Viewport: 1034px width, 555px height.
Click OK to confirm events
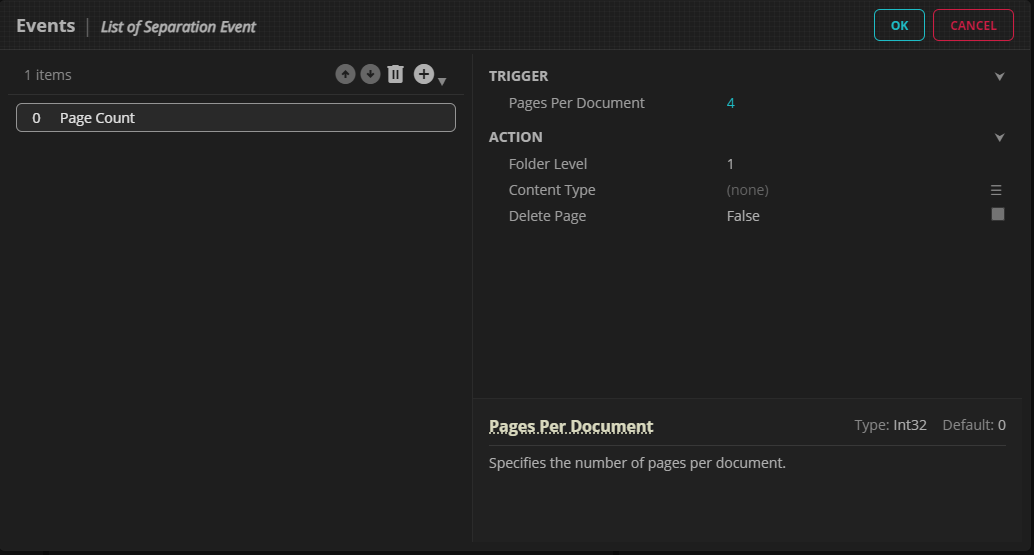[x=899, y=25]
